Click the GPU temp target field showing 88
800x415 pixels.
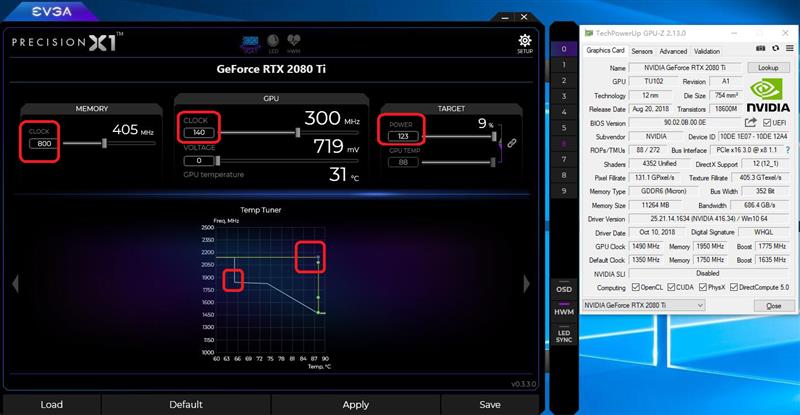(x=403, y=162)
